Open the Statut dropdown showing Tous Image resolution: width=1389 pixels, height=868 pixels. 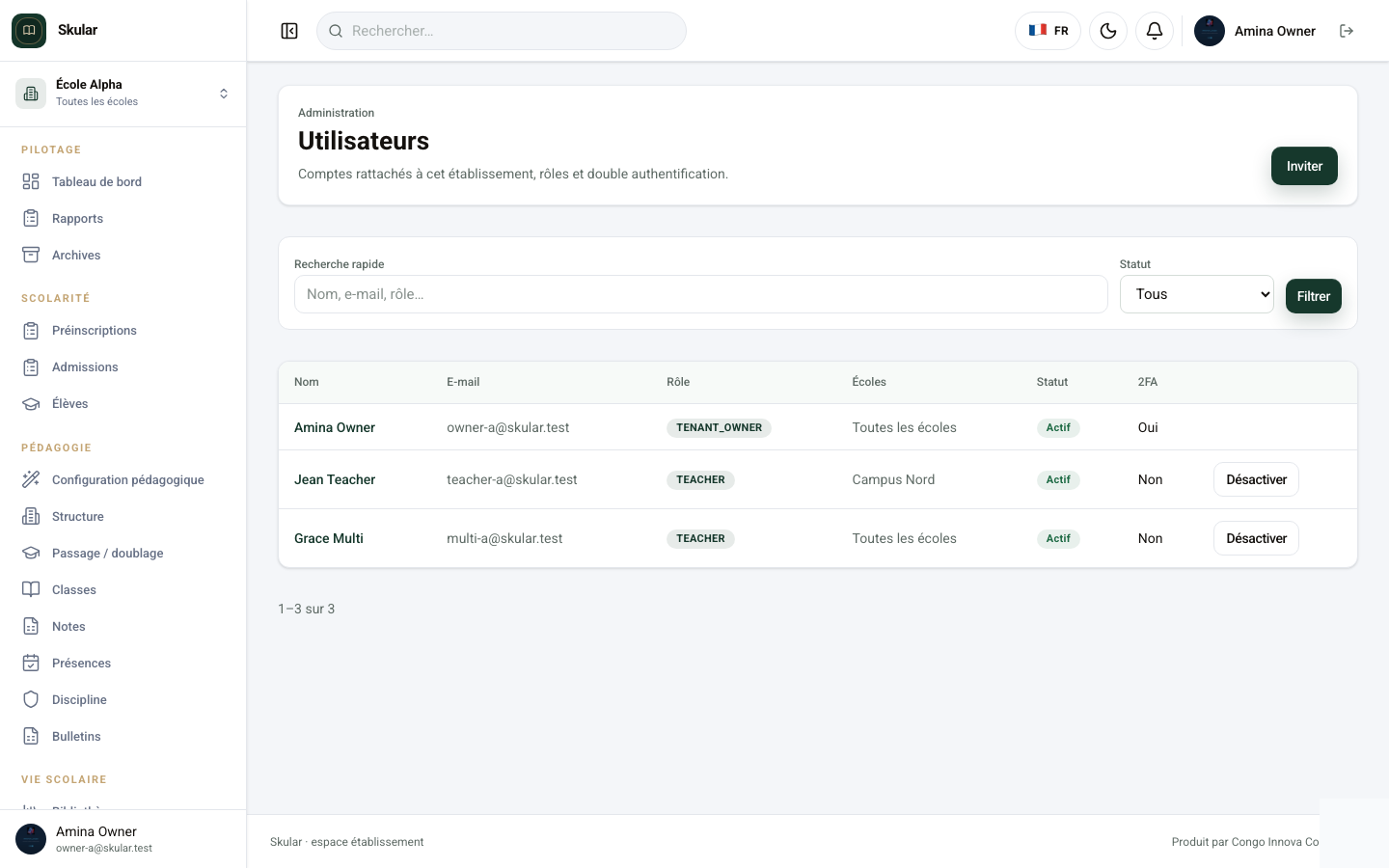coord(1196,294)
